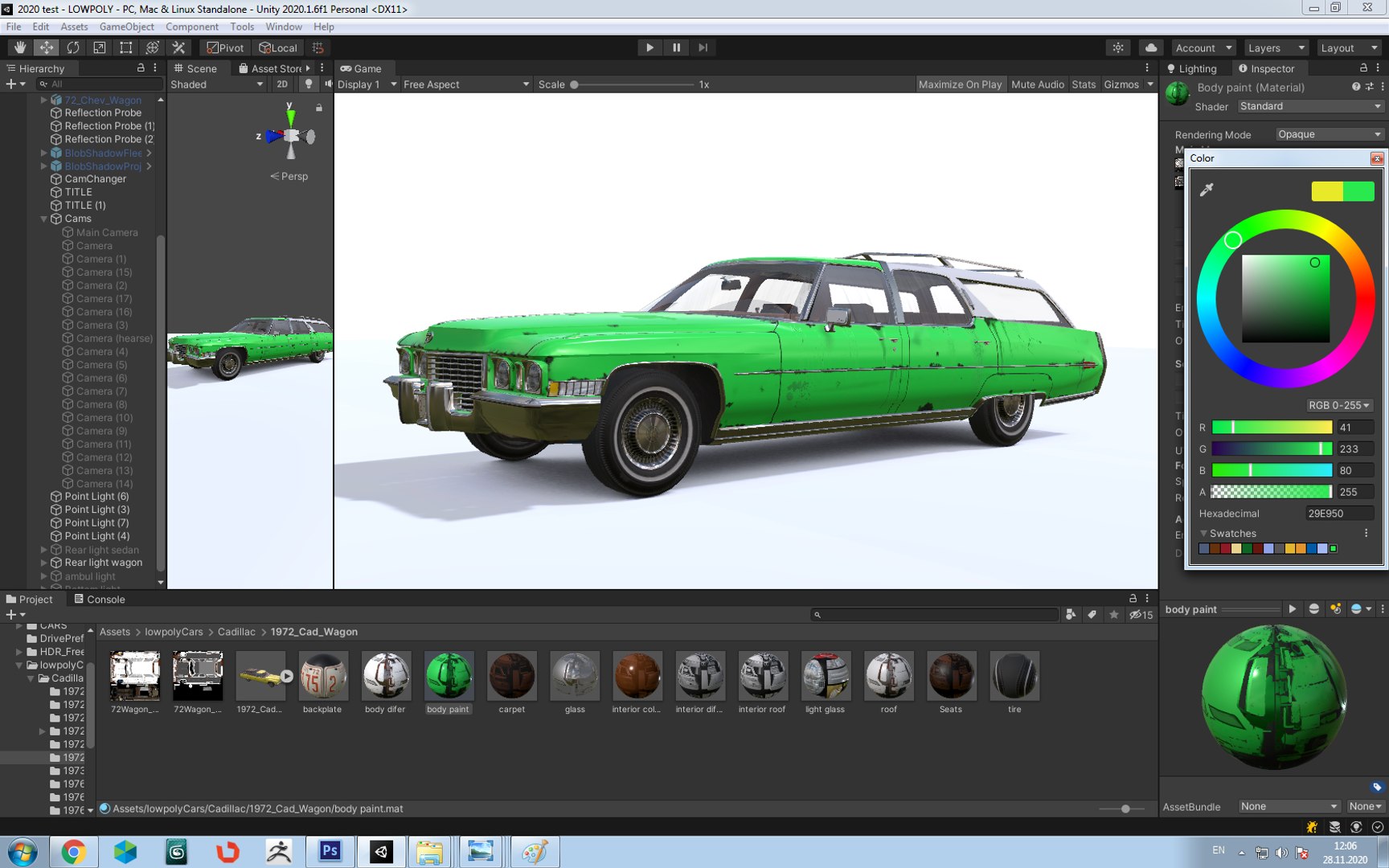Select the Scale tool

click(x=100, y=47)
